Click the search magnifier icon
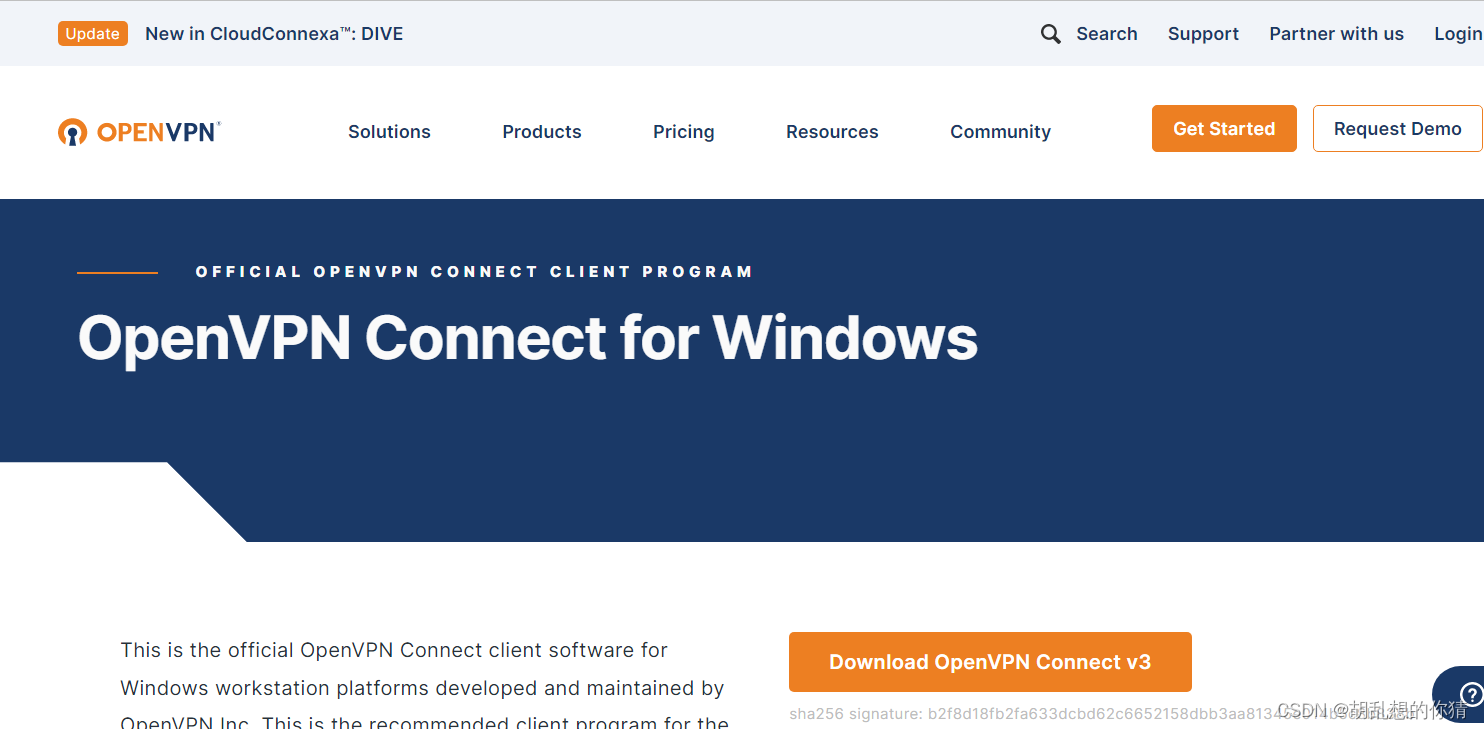The image size is (1484, 729). point(1050,34)
